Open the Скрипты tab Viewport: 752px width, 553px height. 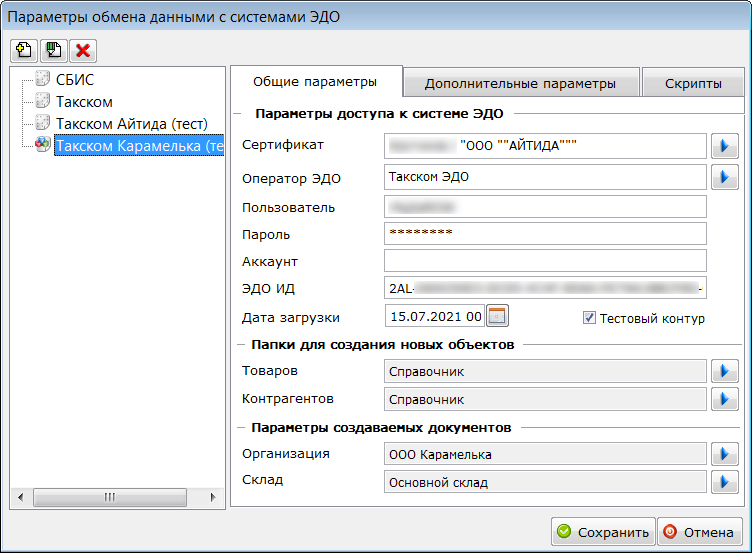(x=693, y=84)
